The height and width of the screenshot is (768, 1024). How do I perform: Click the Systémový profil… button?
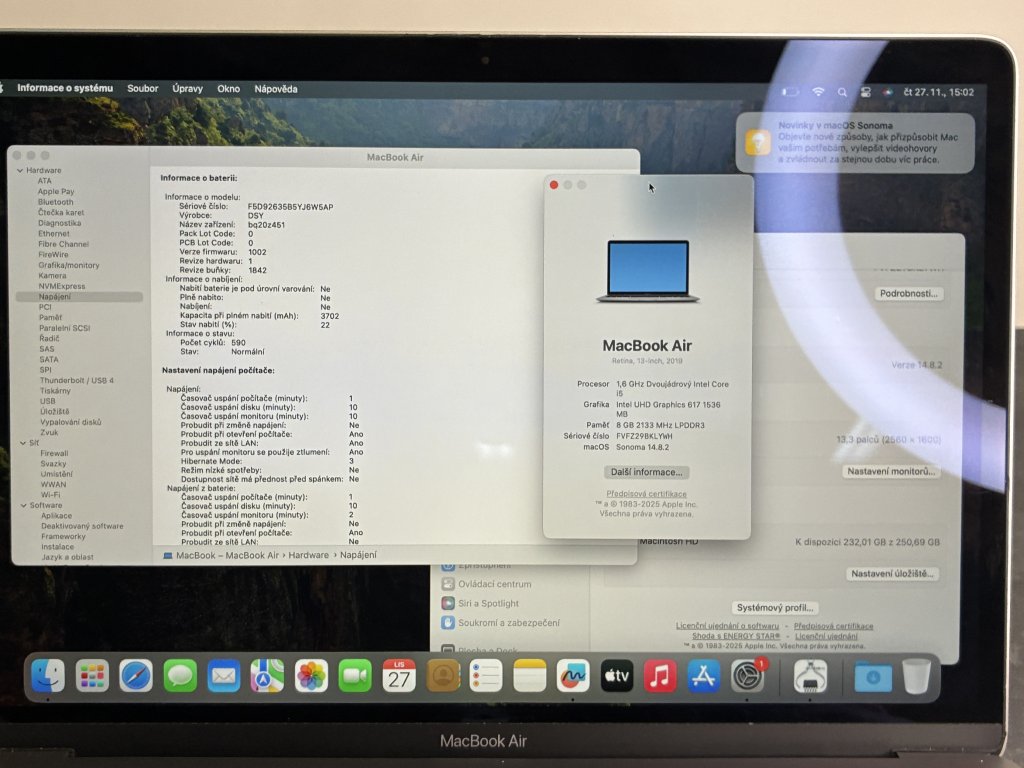(775, 607)
